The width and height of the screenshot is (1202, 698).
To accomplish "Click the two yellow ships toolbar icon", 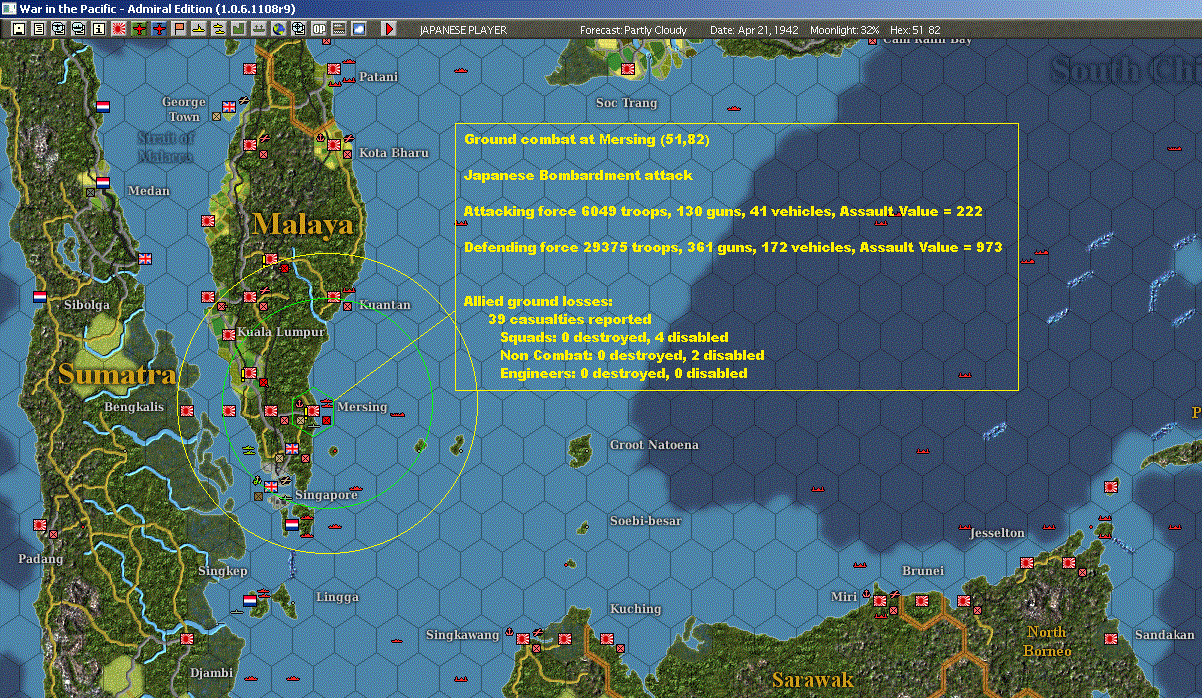I will click(219, 29).
